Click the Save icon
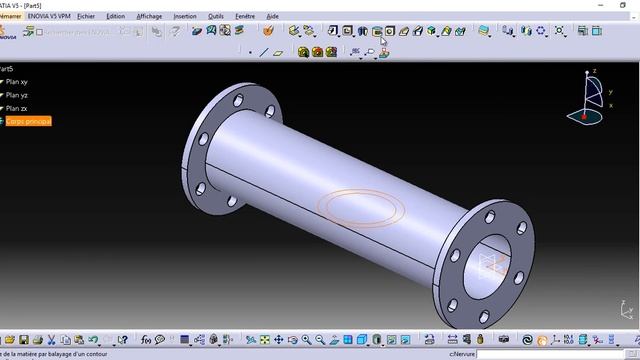 pos(24,340)
